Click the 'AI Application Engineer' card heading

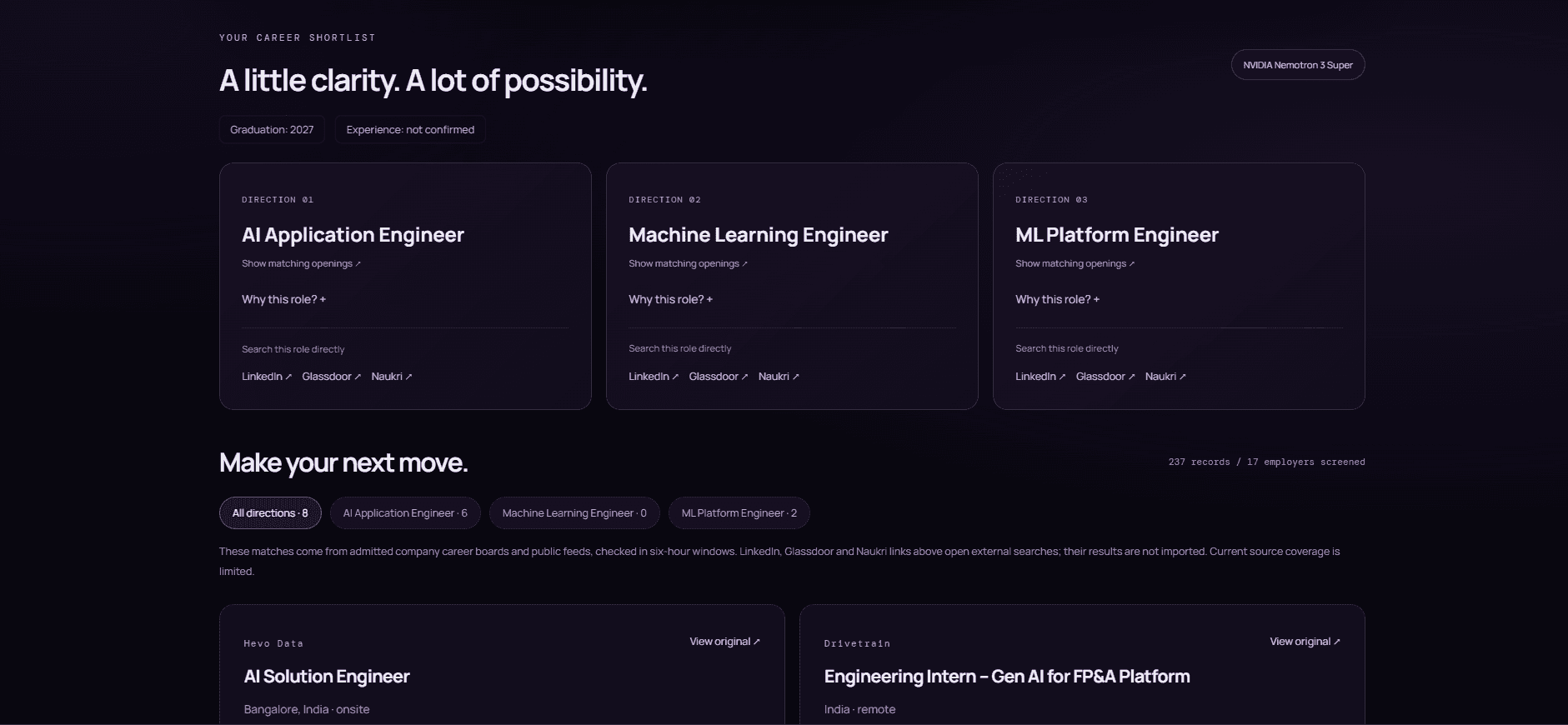tap(353, 235)
